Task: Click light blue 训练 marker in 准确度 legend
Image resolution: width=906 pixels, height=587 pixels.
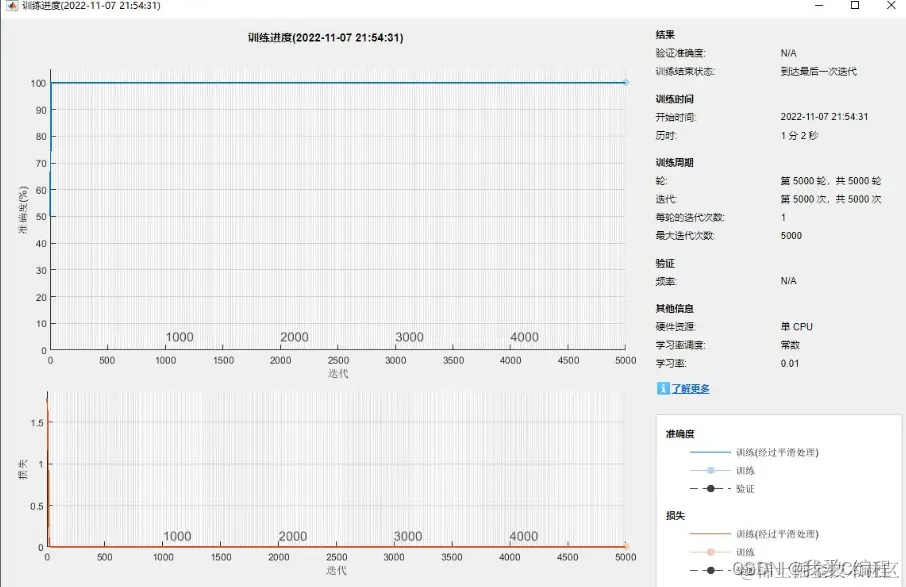Action: (711, 470)
